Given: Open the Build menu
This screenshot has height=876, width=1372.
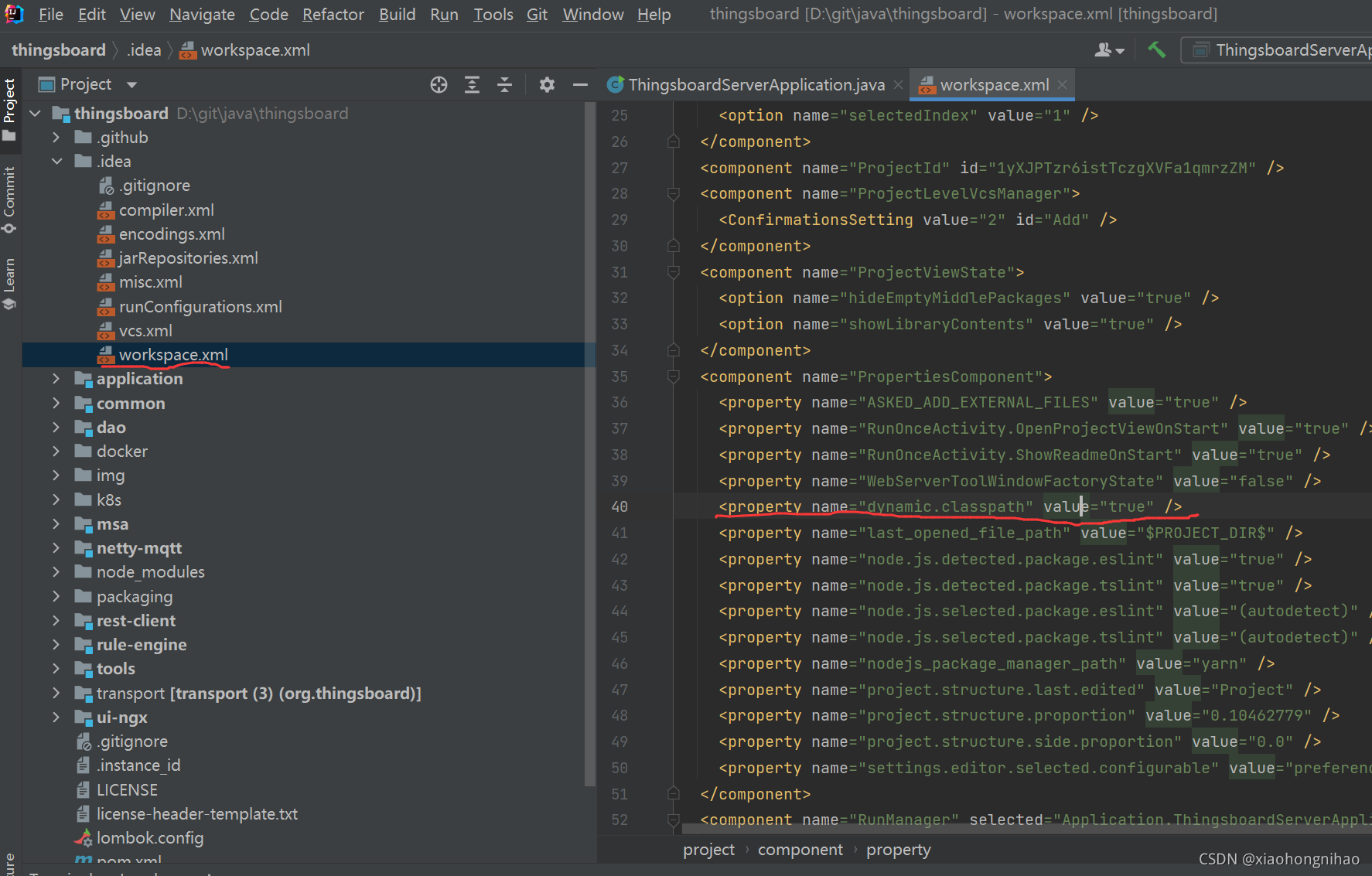Looking at the screenshot, I should click(x=397, y=15).
